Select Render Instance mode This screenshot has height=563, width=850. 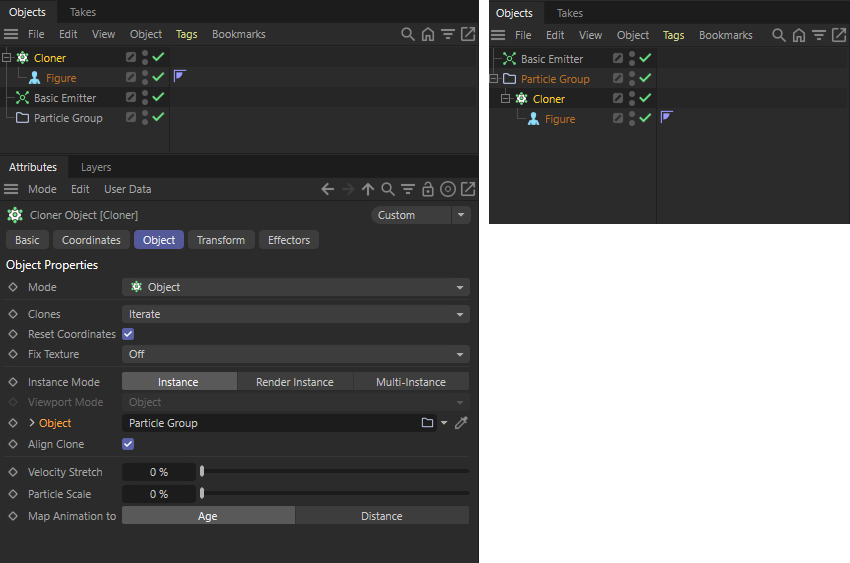coord(294,382)
